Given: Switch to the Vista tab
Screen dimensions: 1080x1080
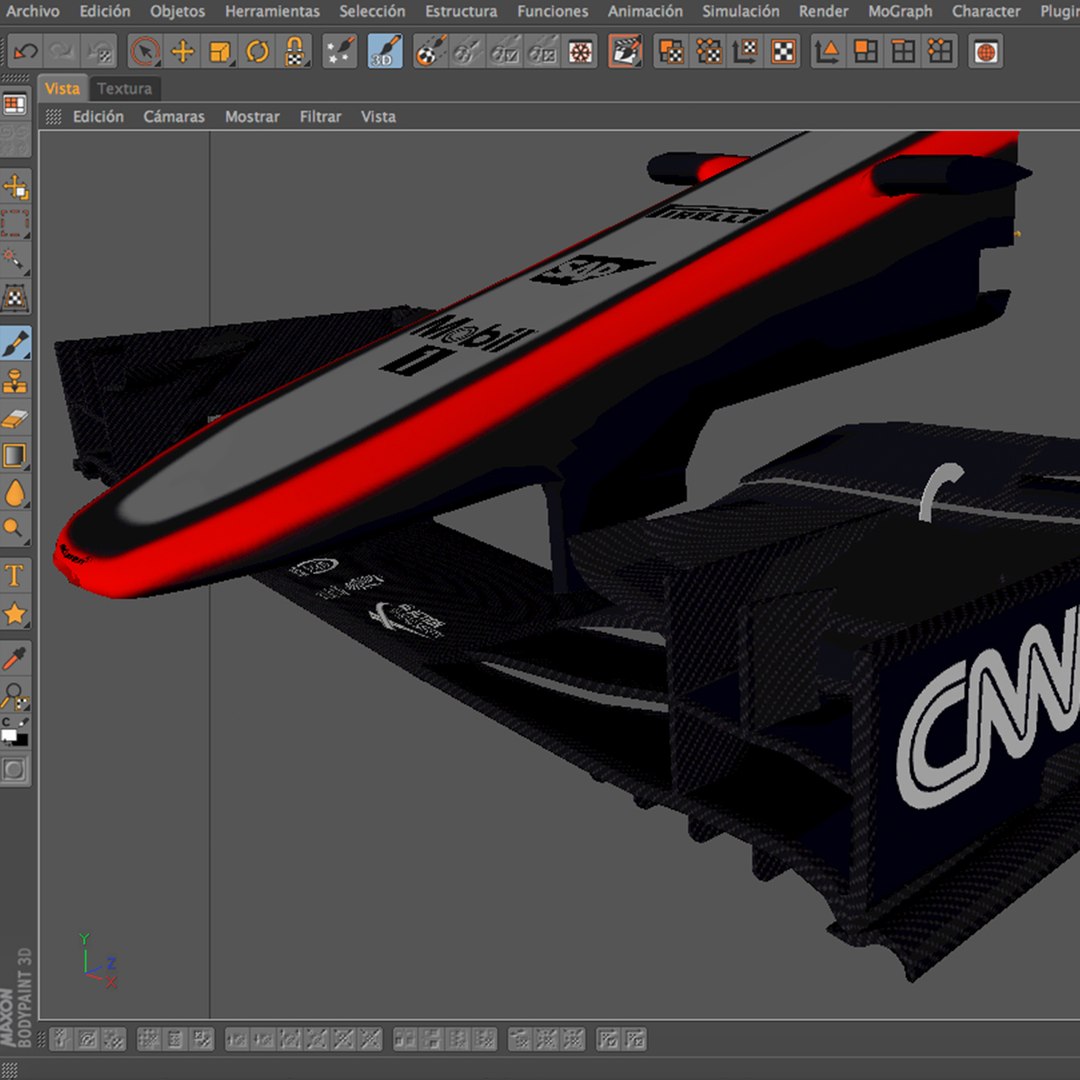Looking at the screenshot, I should pos(62,88).
